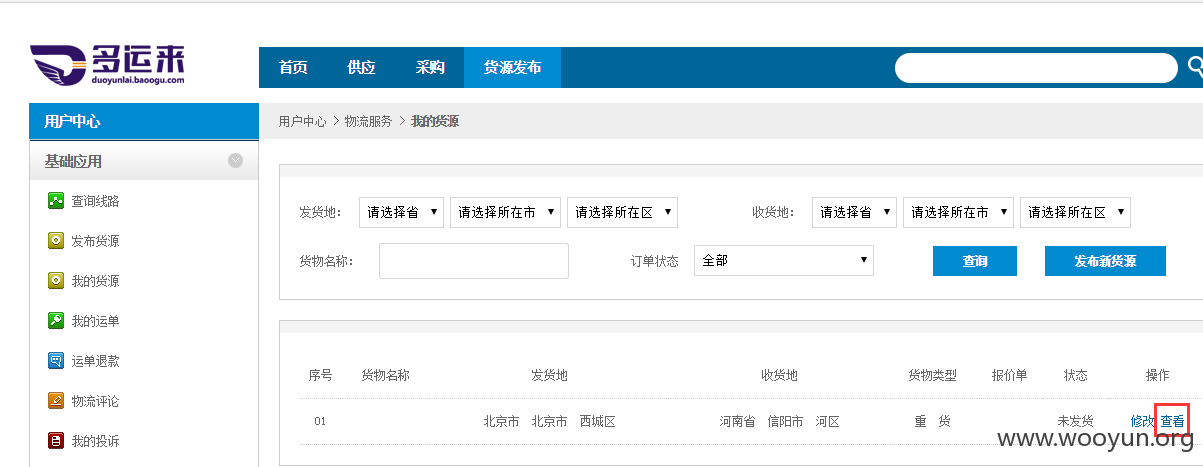Click the 货物名称 input field
The height and width of the screenshot is (467, 1203).
point(474,260)
